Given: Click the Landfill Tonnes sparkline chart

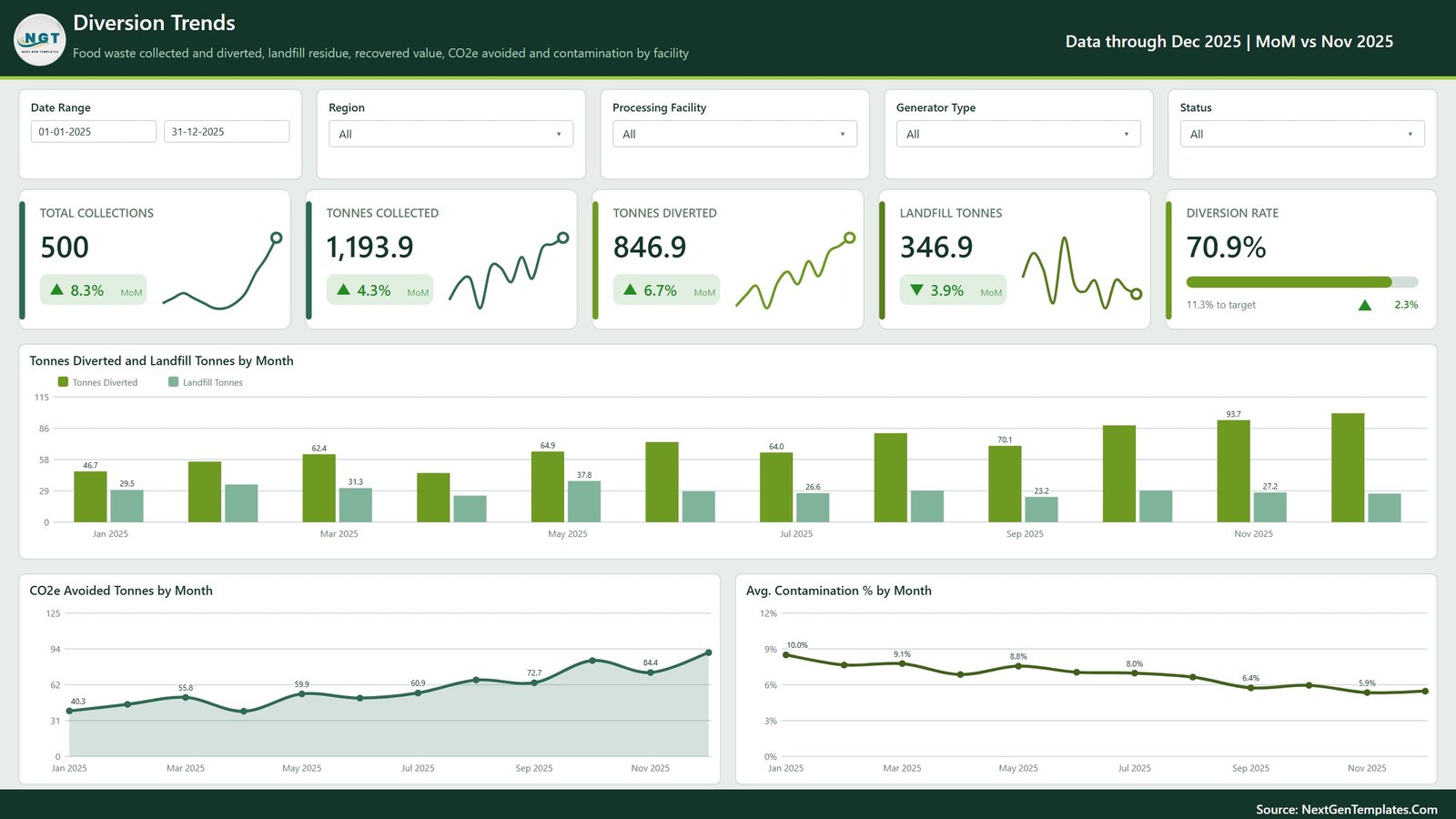Looking at the screenshot, I should coord(1082,272).
